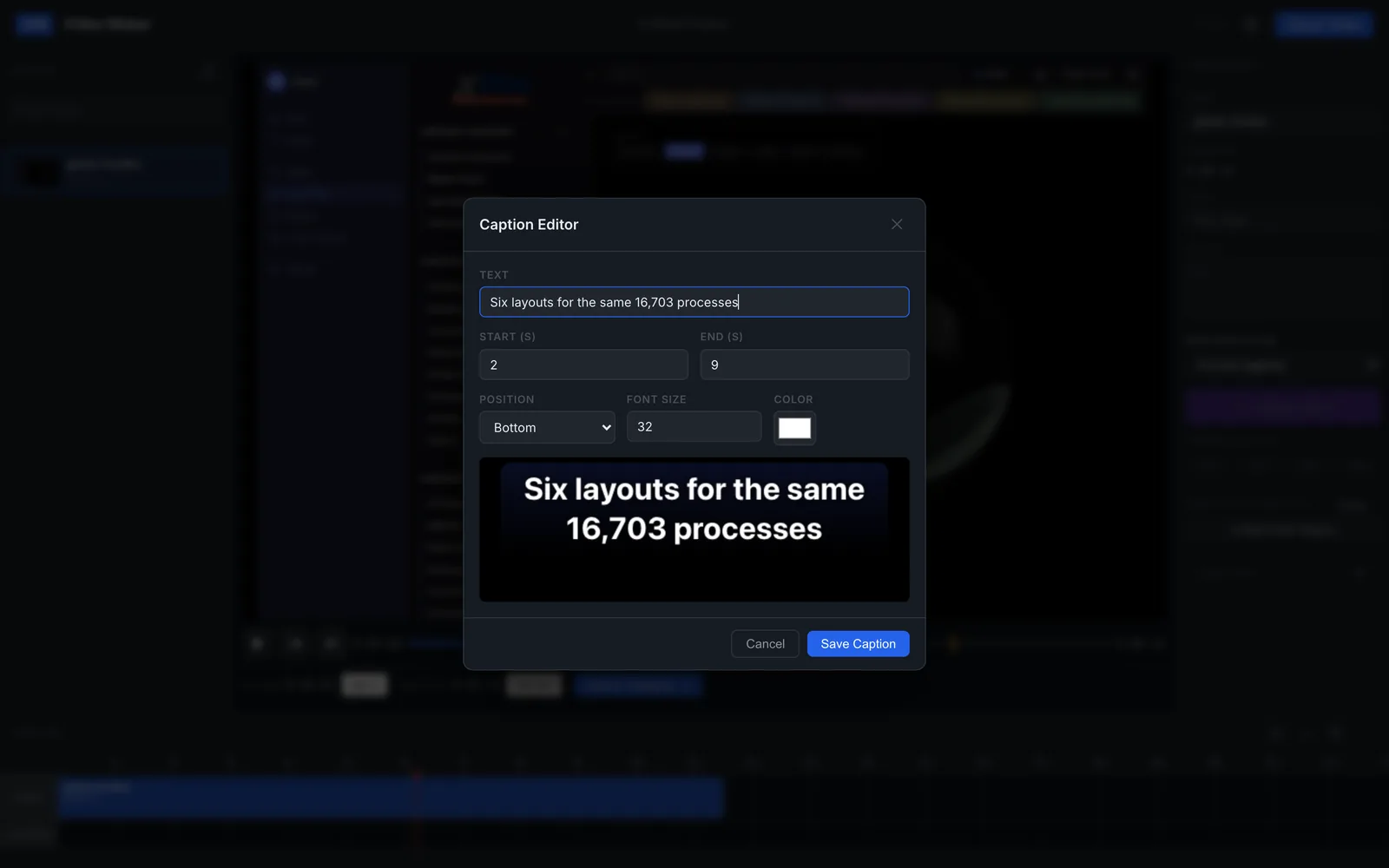The image size is (1389, 868).
Task: Click the Start (s) field
Action: pos(583,365)
